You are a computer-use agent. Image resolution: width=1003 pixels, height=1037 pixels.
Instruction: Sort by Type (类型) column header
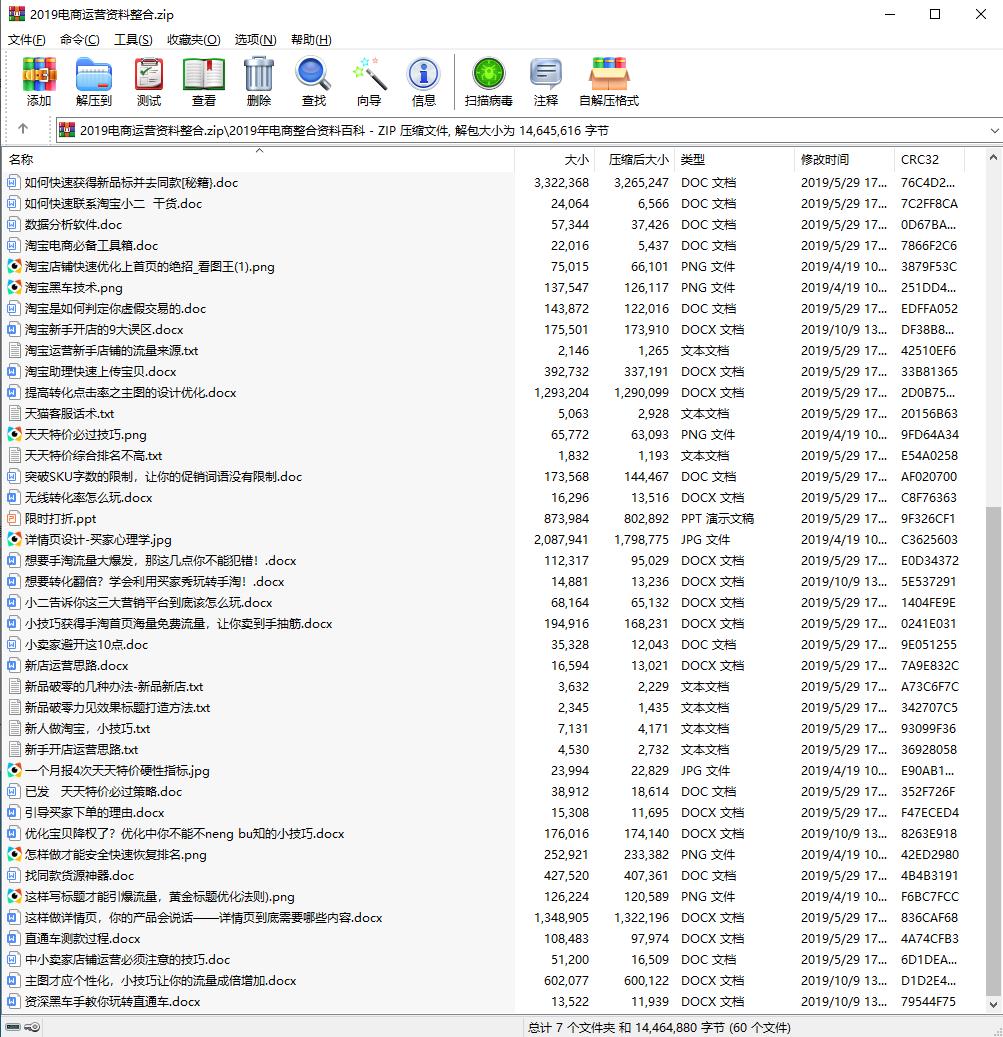click(734, 159)
